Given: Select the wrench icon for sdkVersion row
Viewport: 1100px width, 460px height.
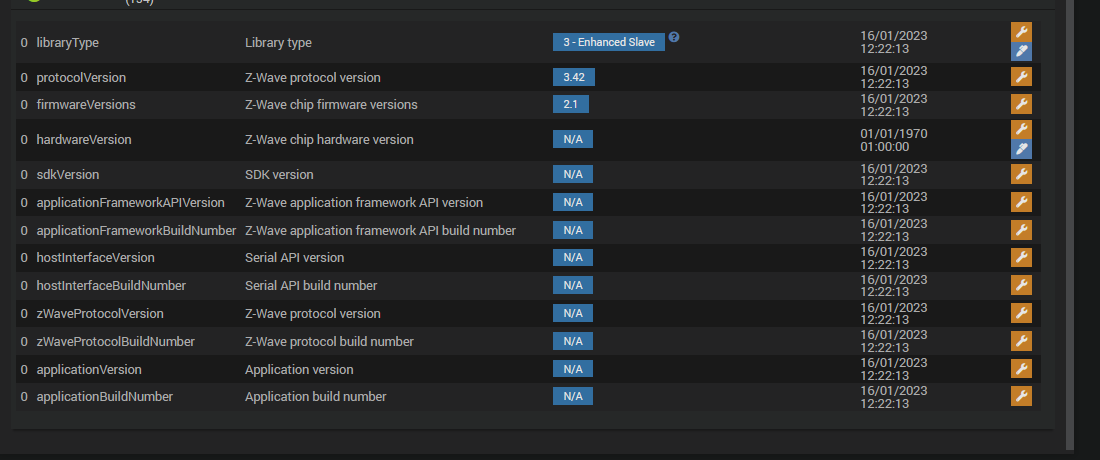Looking at the screenshot, I should (1021, 174).
